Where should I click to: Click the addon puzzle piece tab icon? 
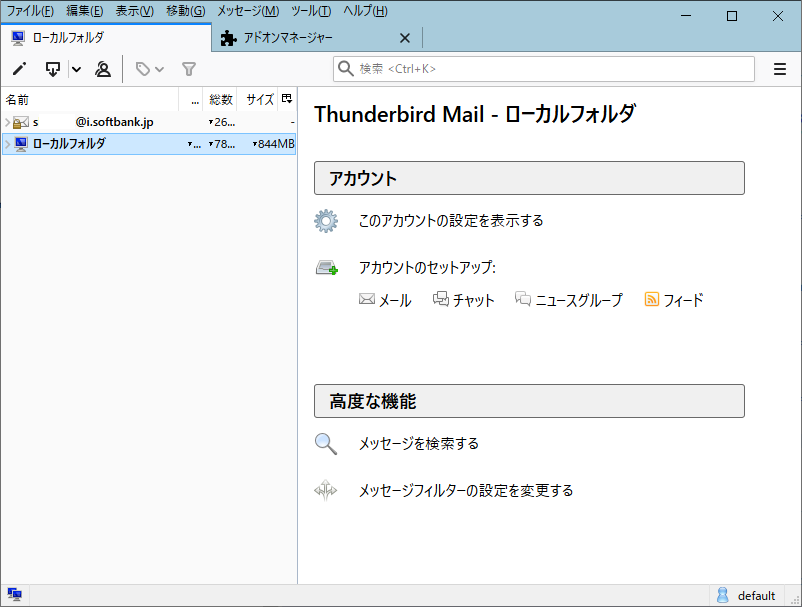tap(228, 38)
